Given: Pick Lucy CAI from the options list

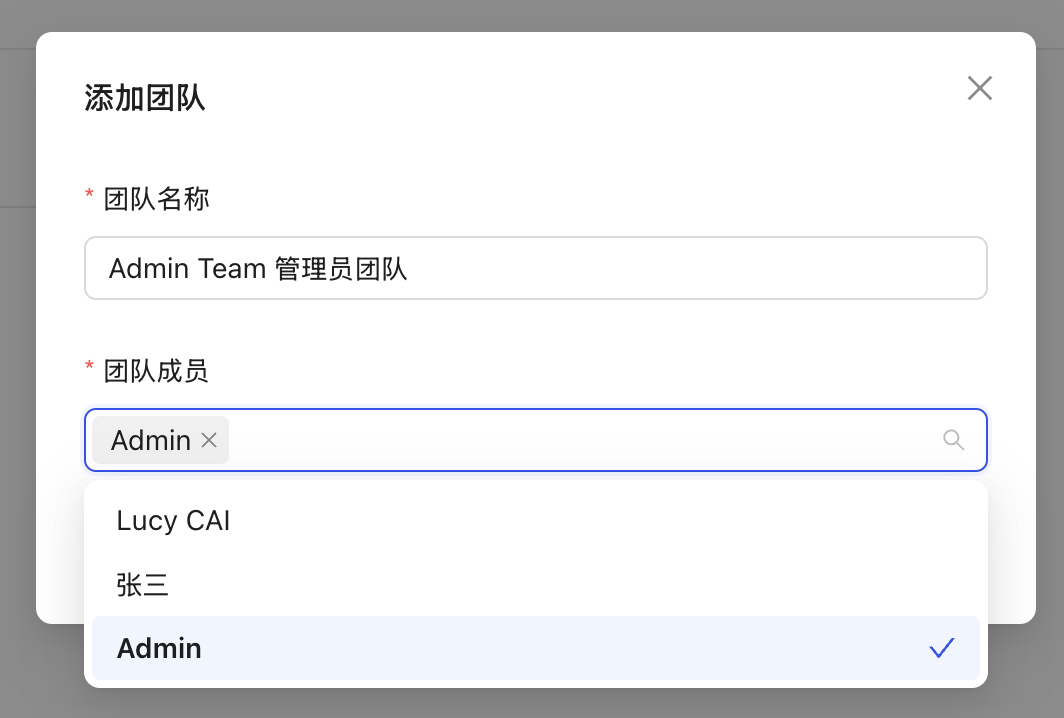Looking at the screenshot, I should click(173, 520).
